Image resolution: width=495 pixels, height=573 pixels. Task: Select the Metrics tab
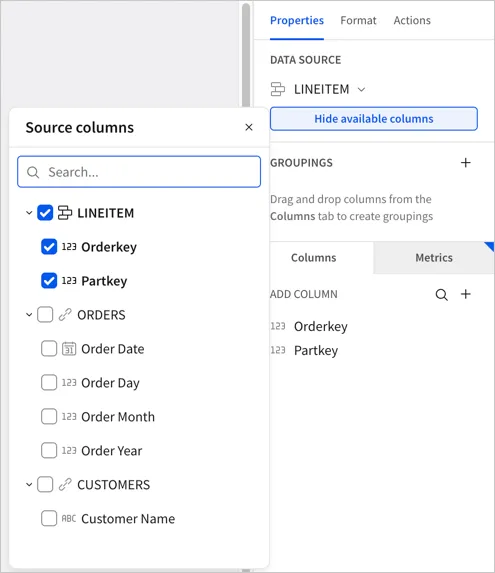coord(434,258)
